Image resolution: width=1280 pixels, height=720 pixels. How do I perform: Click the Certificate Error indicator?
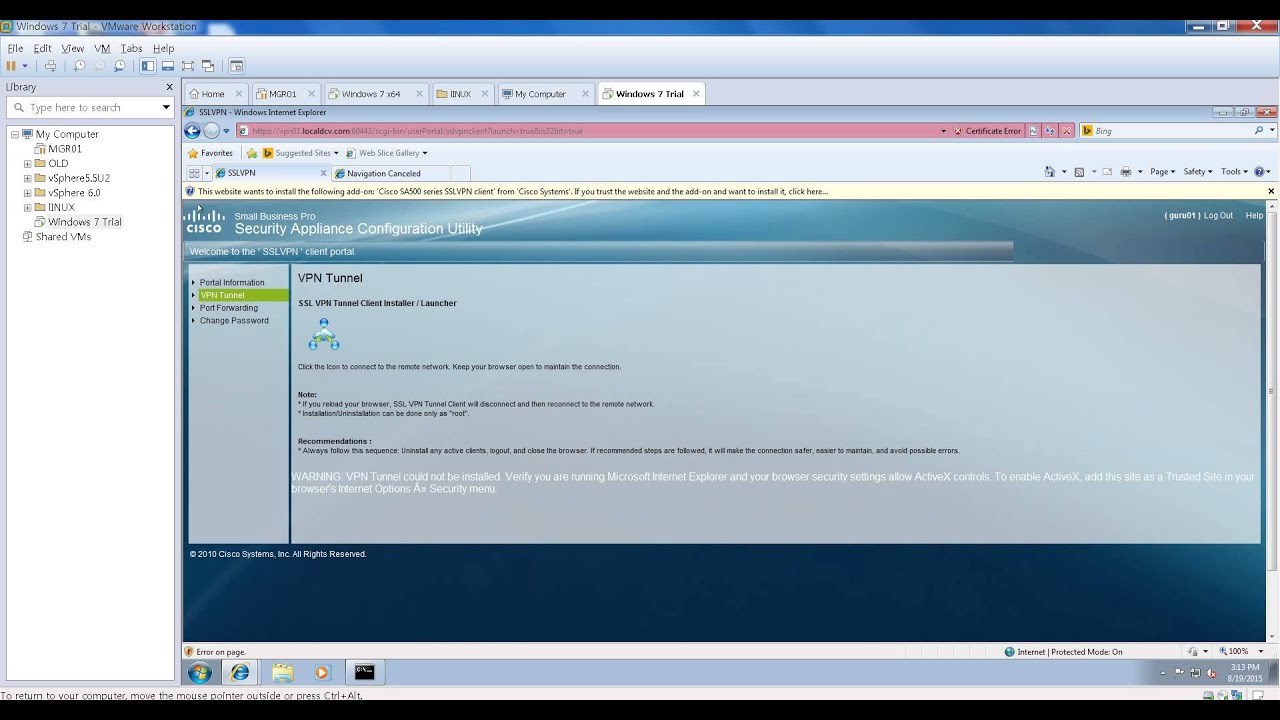[x=987, y=131]
